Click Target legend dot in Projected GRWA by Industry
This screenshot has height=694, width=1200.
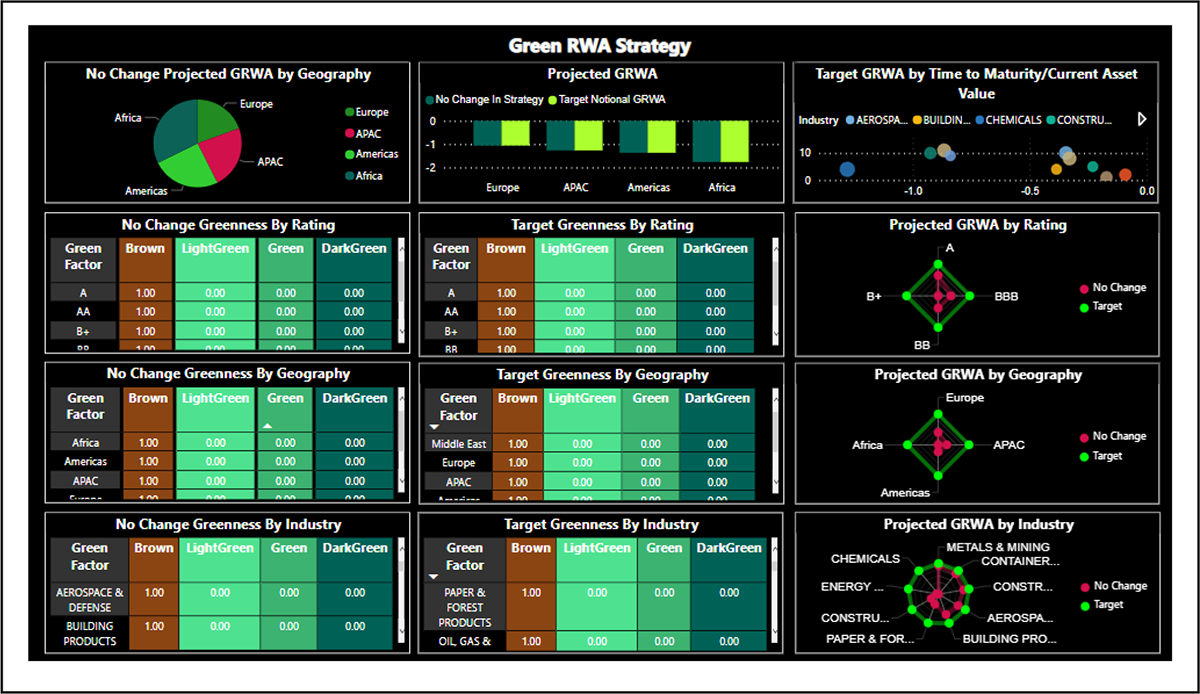[1084, 606]
